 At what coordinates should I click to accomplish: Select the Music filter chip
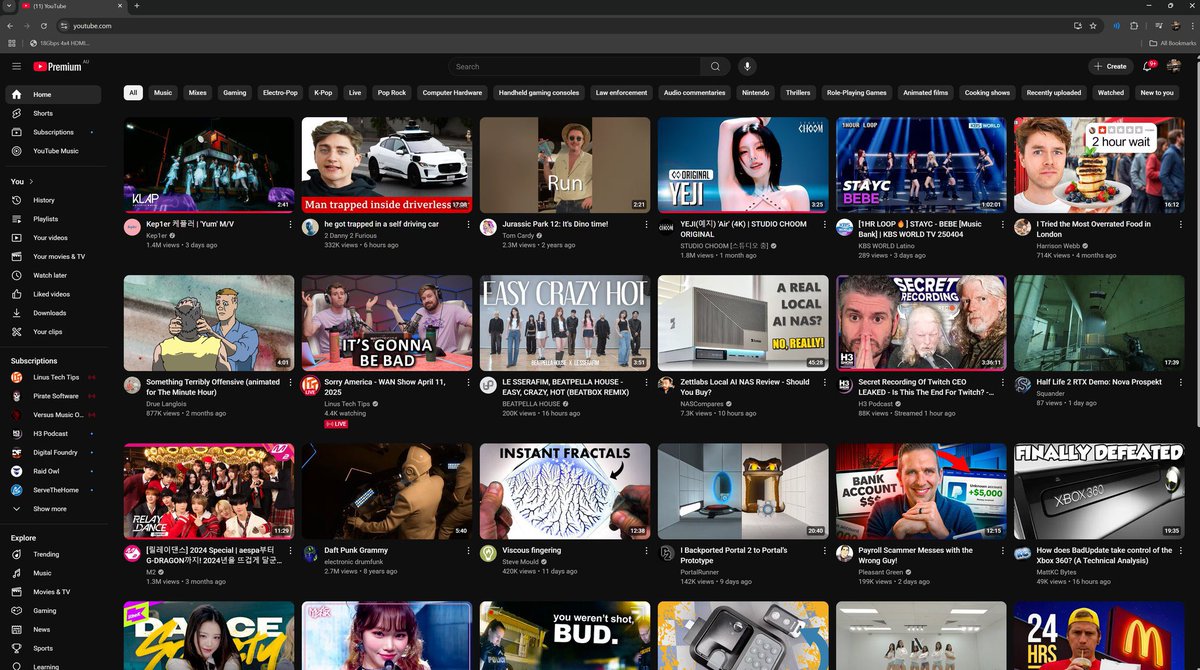pyautogui.click(x=163, y=93)
